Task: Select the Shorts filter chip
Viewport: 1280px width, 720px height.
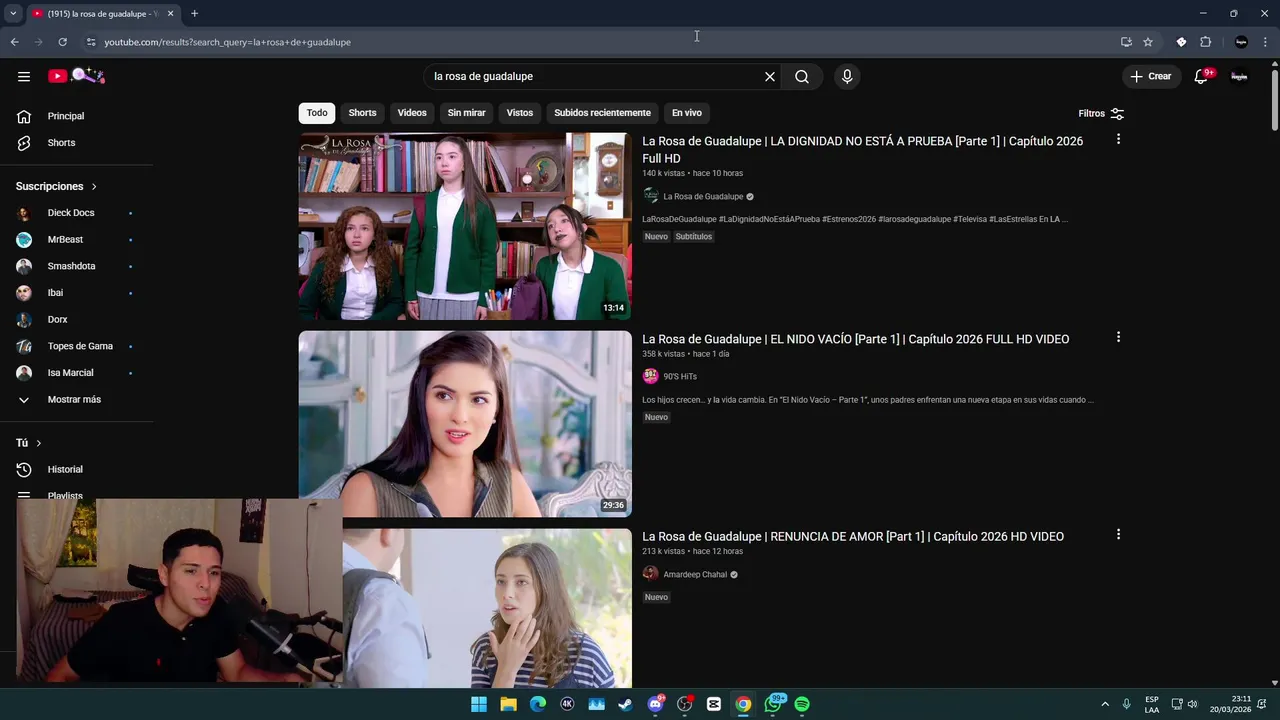Action: click(x=362, y=113)
